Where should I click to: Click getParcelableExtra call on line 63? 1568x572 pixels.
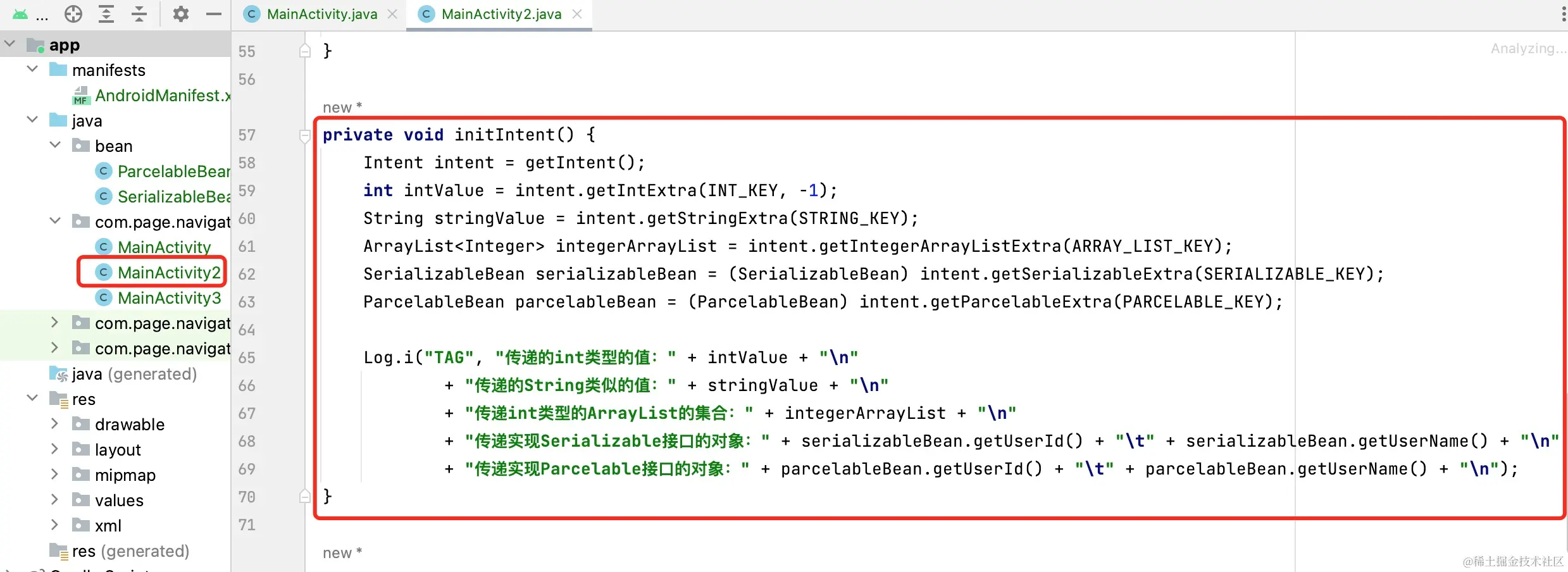click(1021, 302)
